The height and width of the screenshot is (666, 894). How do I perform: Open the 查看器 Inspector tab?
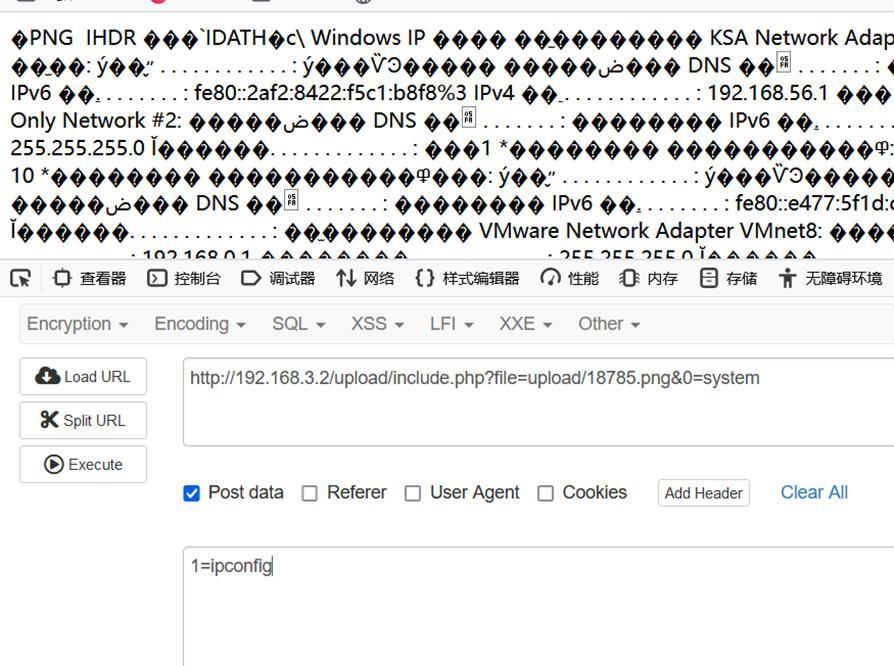point(89,278)
